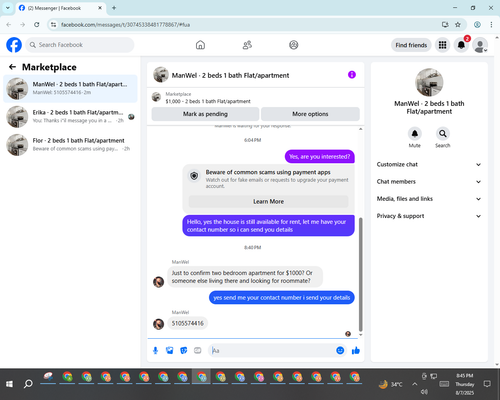
Task: Choose a sticker icon
Action: (x=184, y=350)
